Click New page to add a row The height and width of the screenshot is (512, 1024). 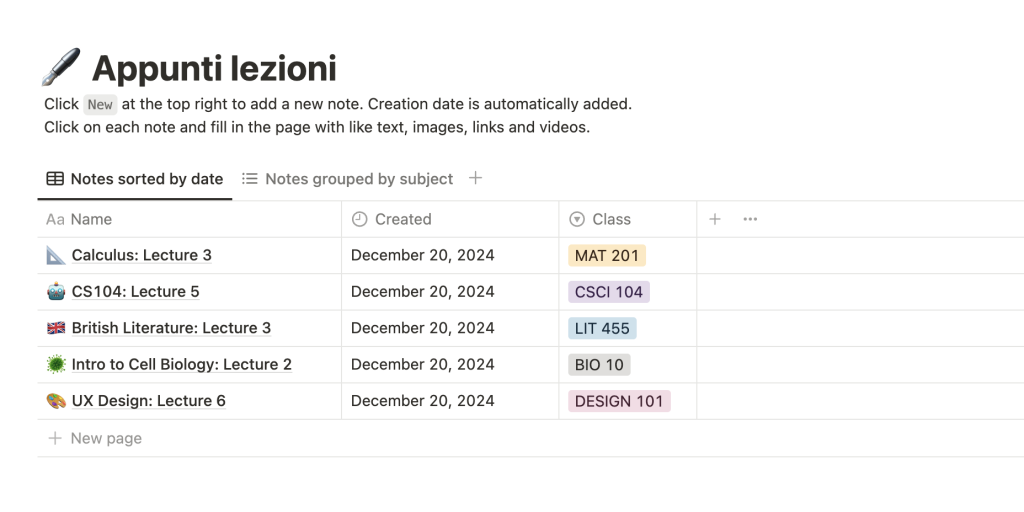pyautogui.click(x=106, y=438)
